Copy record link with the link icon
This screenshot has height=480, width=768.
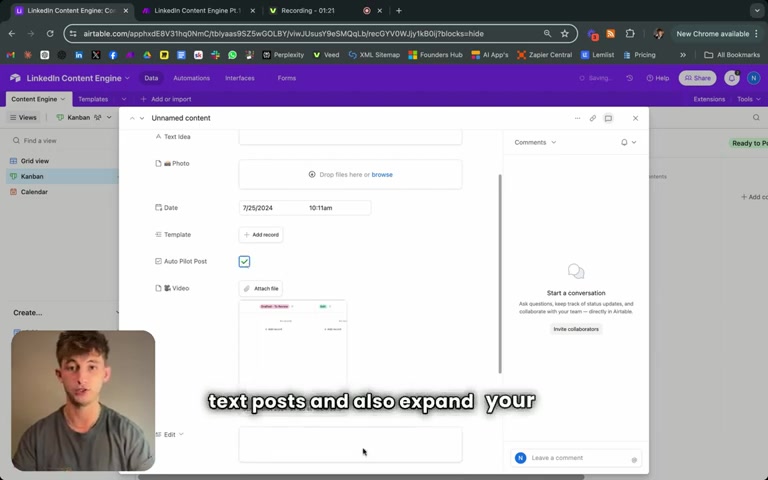point(593,119)
